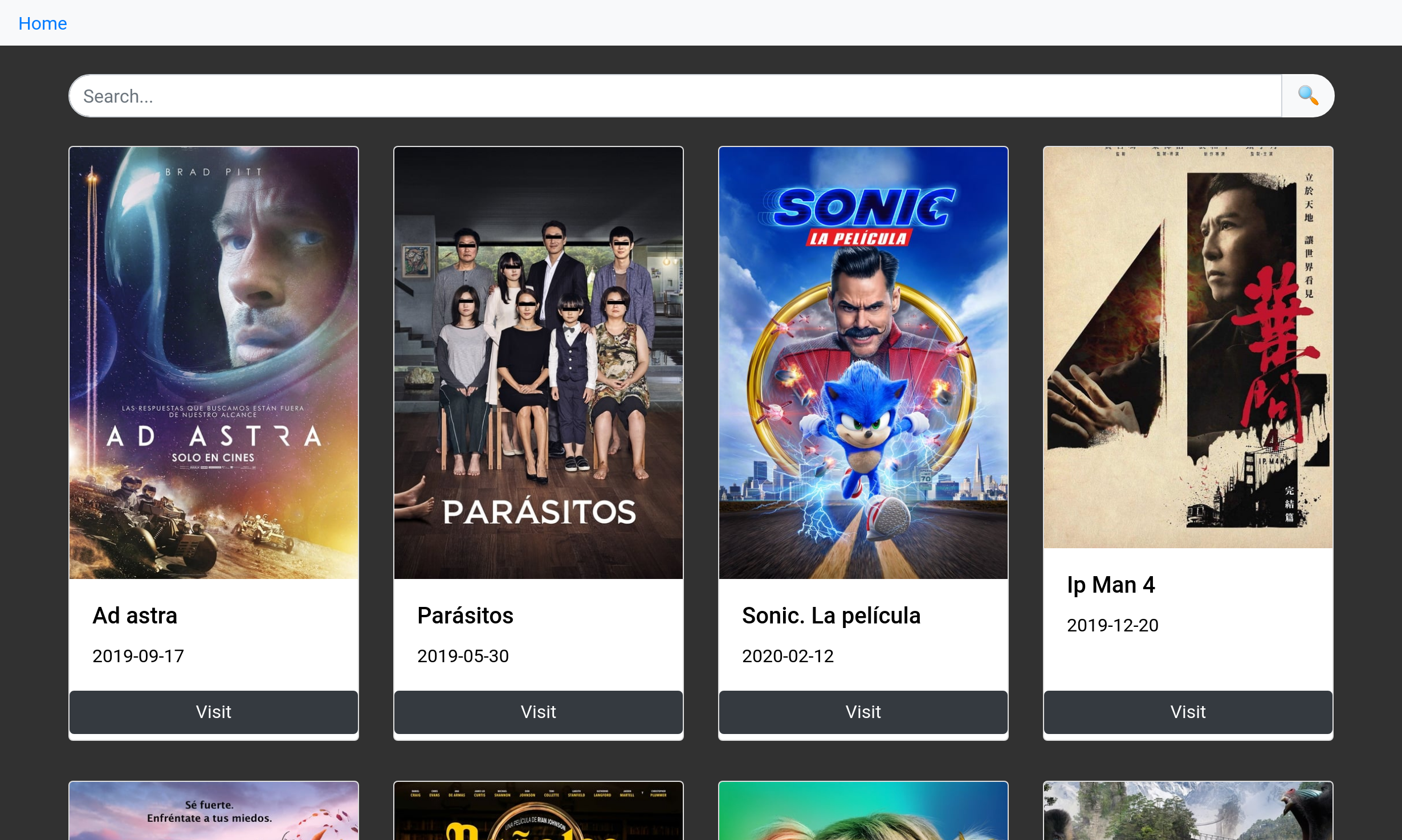The height and width of the screenshot is (840, 1402).
Task: Click the 2019-12-20 release date text
Action: tap(1112, 625)
